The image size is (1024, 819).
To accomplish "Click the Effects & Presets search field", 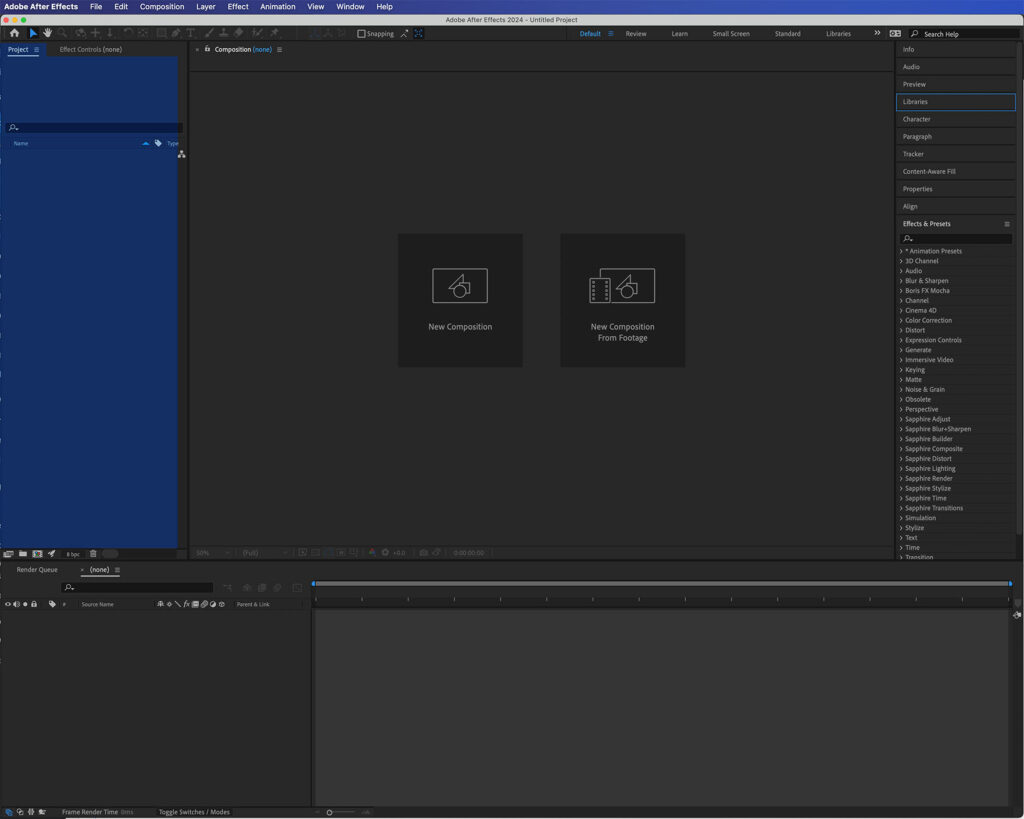I will pos(956,239).
